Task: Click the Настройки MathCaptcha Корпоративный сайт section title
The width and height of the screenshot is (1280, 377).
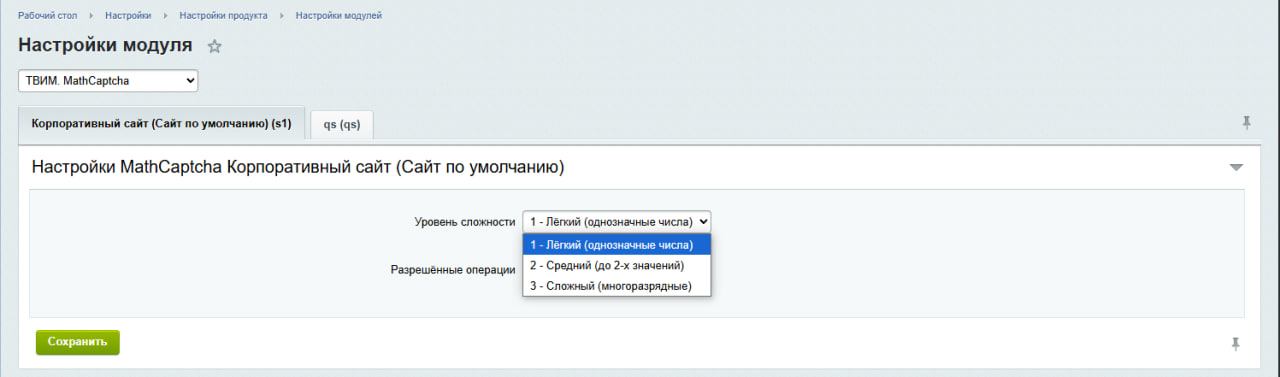Action: (x=298, y=168)
